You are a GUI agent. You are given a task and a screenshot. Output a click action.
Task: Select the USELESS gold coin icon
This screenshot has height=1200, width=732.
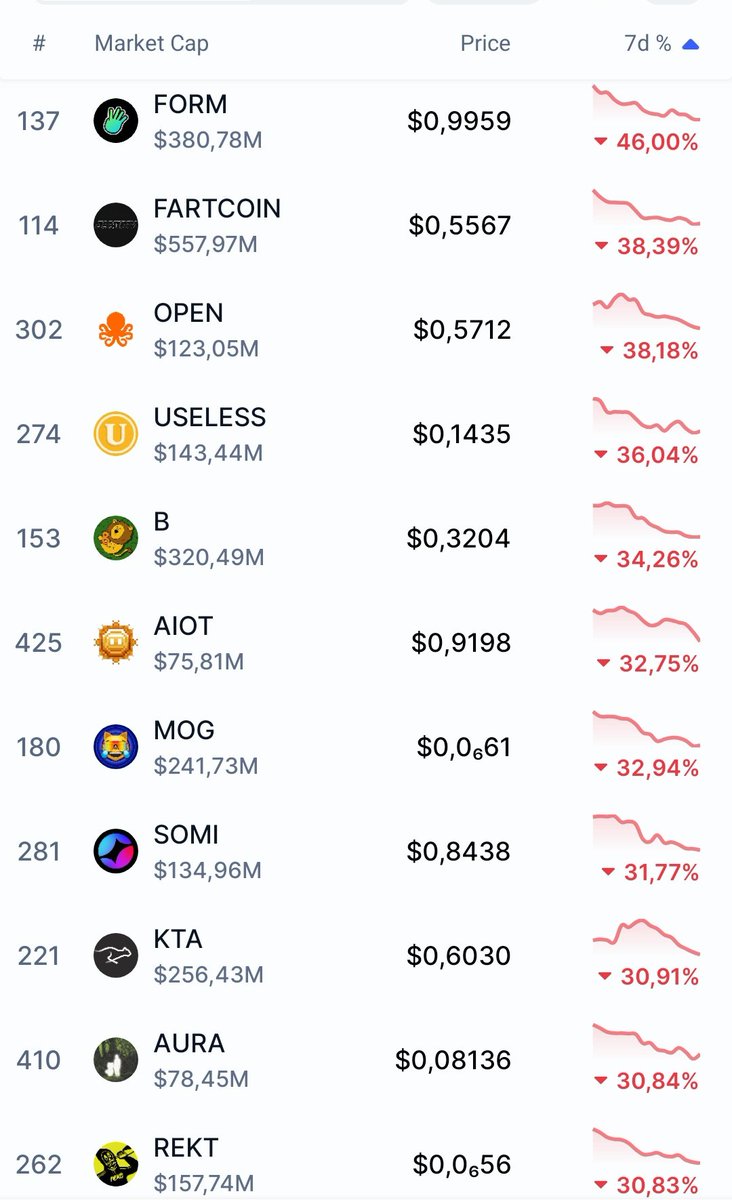[115, 434]
